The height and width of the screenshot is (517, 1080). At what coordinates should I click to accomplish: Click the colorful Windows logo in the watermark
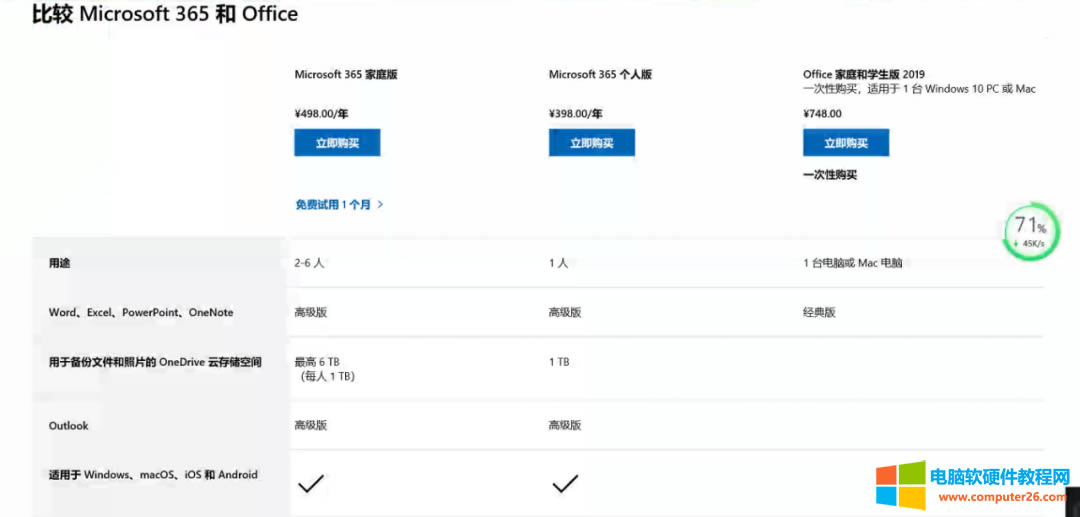(900, 486)
